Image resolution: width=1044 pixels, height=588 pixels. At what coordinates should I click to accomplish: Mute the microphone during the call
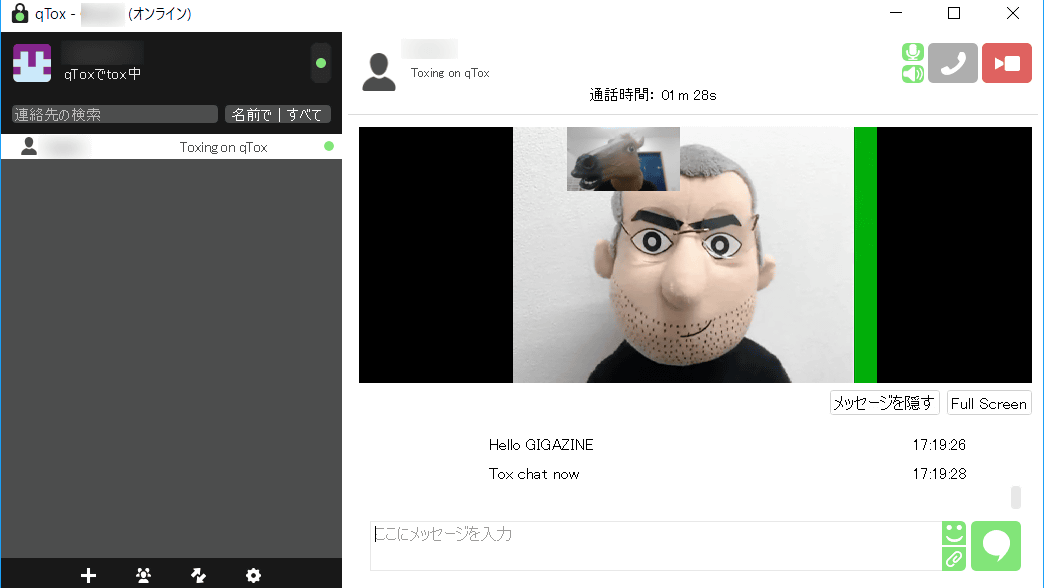point(913,52)
